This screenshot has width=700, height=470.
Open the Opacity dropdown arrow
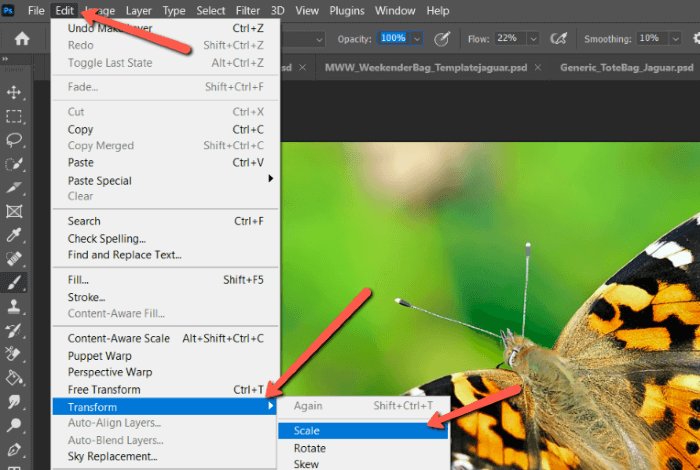416,38
